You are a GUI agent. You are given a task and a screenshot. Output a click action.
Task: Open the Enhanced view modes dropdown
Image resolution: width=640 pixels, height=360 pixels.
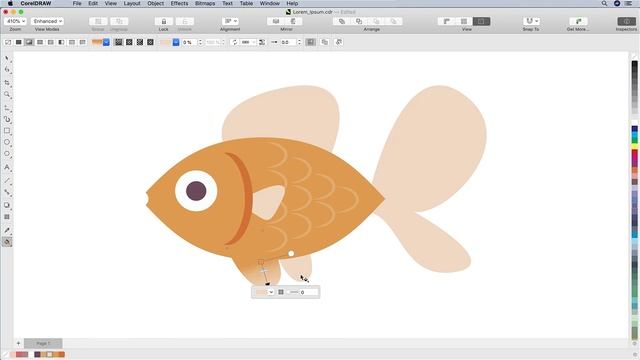[x=47, y=21]
